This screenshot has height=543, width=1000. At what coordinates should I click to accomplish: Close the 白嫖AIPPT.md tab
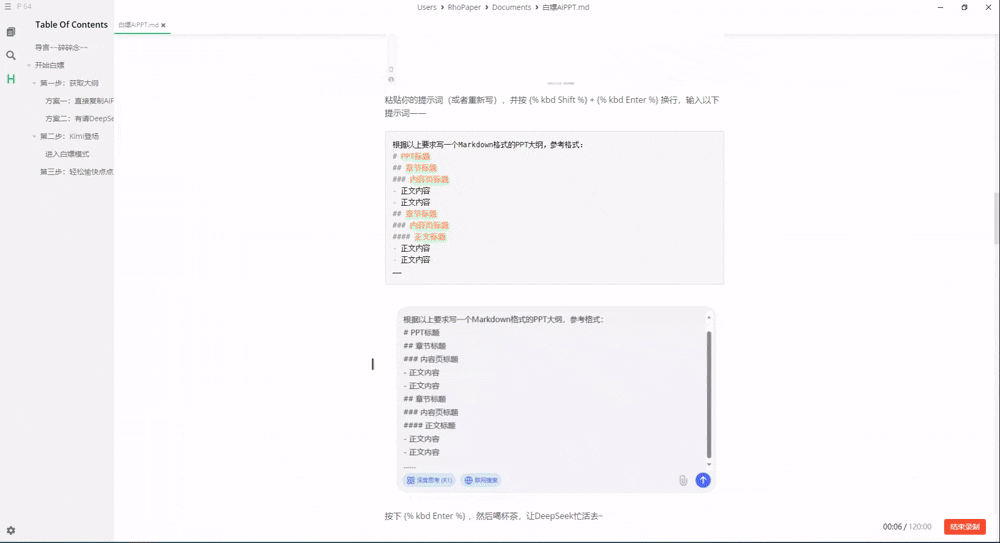point(163,26)
